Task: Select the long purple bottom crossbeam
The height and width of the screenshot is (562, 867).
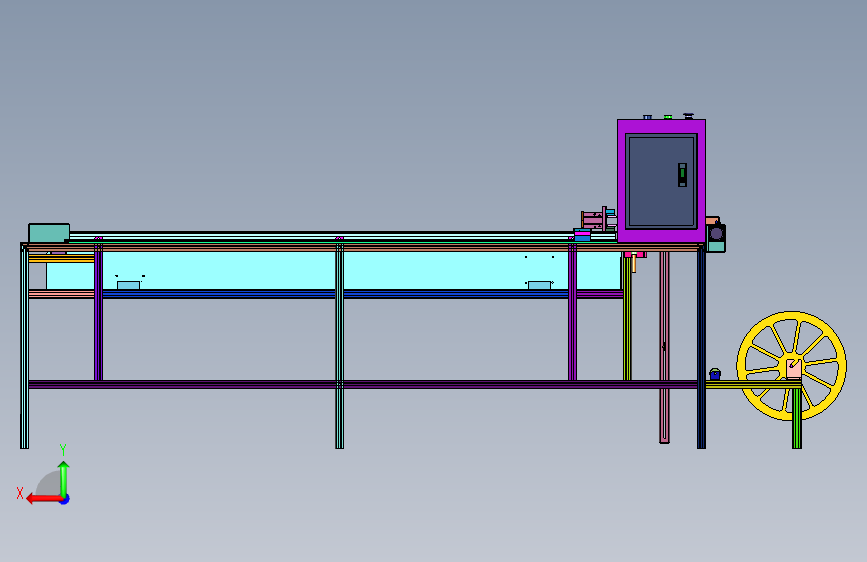Action: tap(362, 384)
